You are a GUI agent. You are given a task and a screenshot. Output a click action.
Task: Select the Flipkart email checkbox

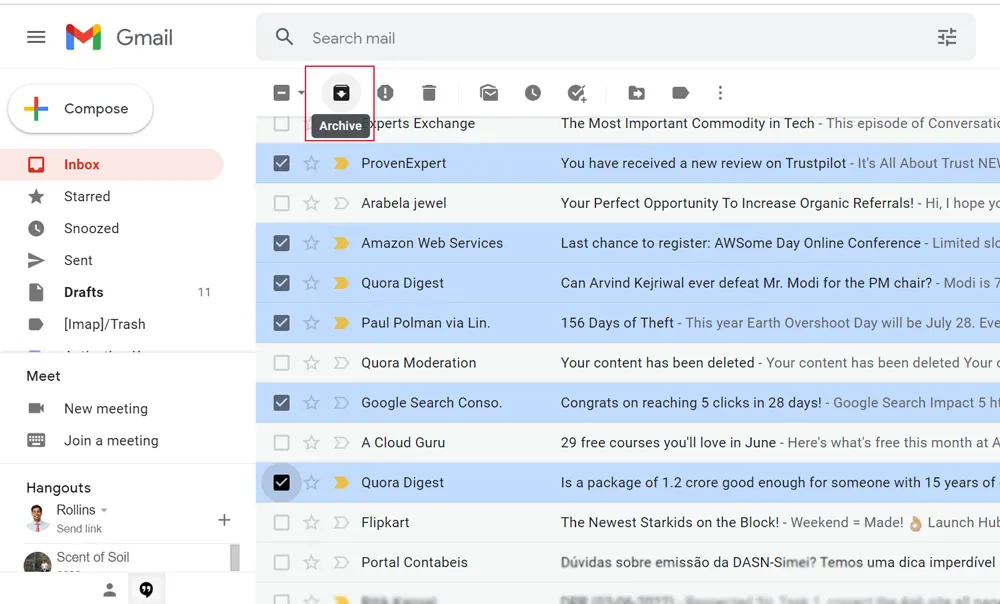point(282,522)
